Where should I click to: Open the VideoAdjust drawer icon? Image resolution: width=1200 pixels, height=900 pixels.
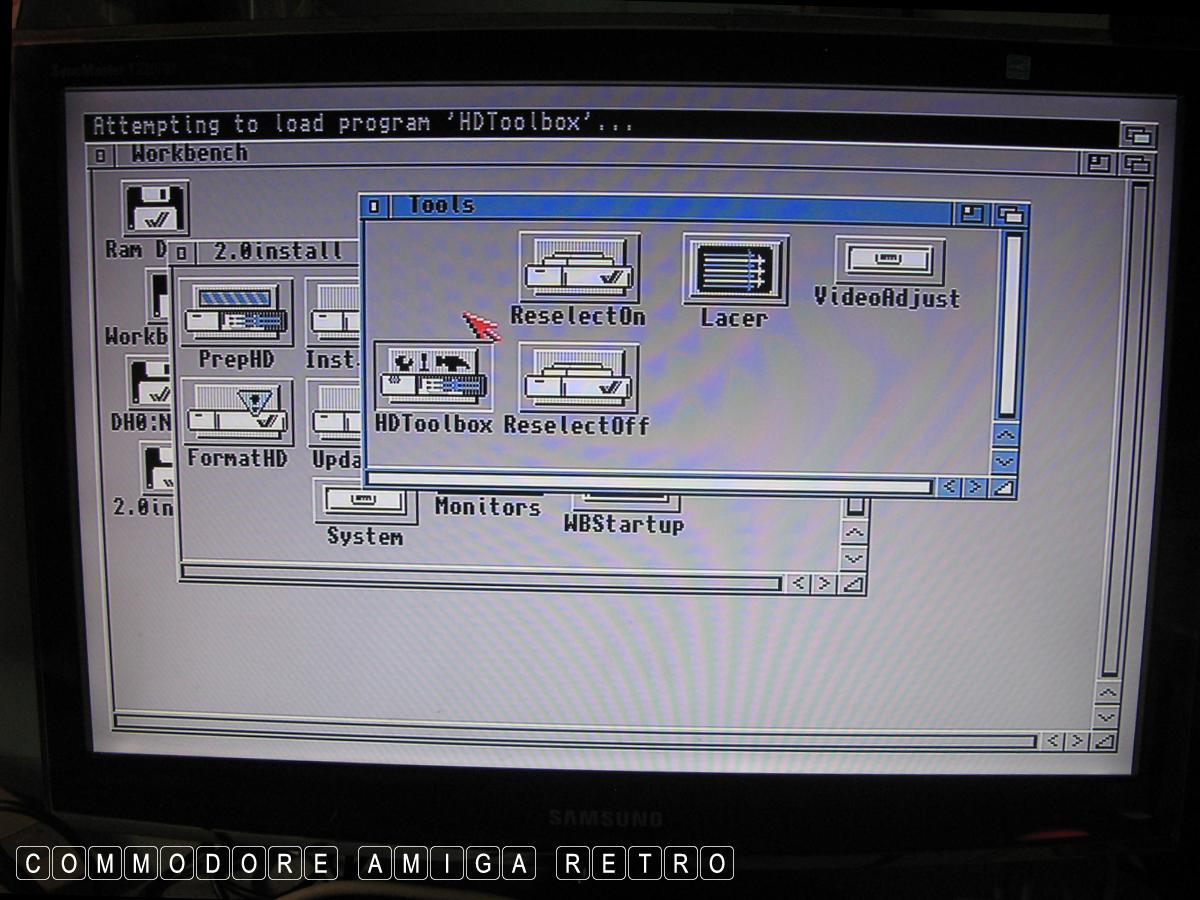(889, 262)
